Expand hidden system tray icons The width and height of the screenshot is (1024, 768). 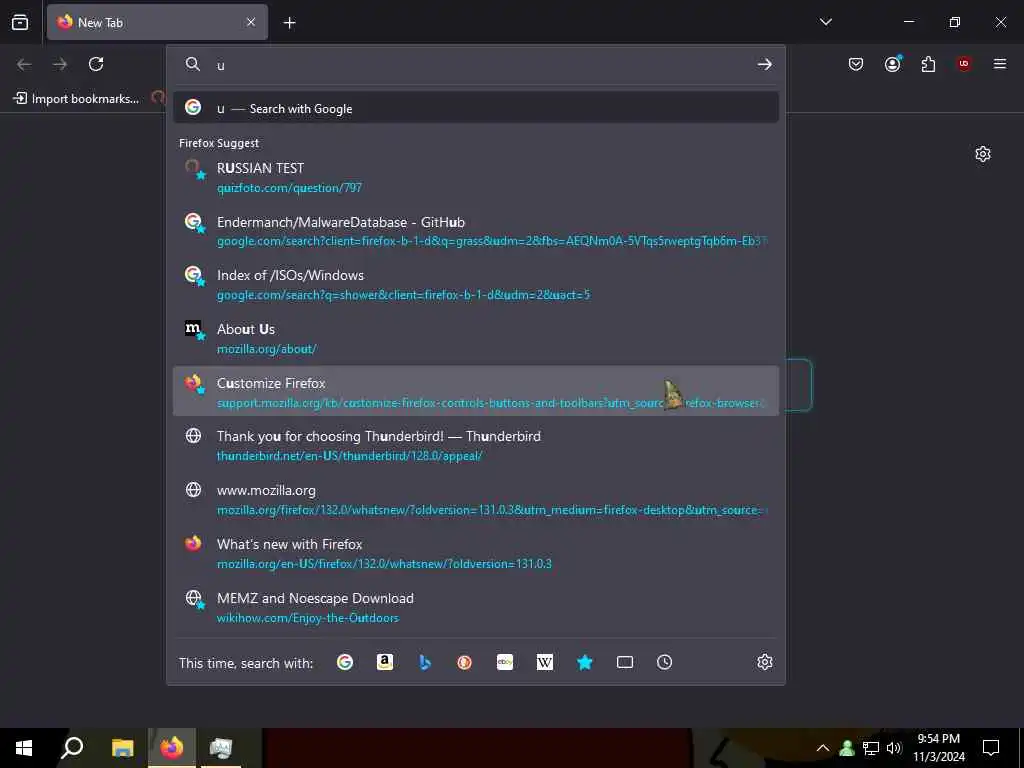tap(823, 748)
